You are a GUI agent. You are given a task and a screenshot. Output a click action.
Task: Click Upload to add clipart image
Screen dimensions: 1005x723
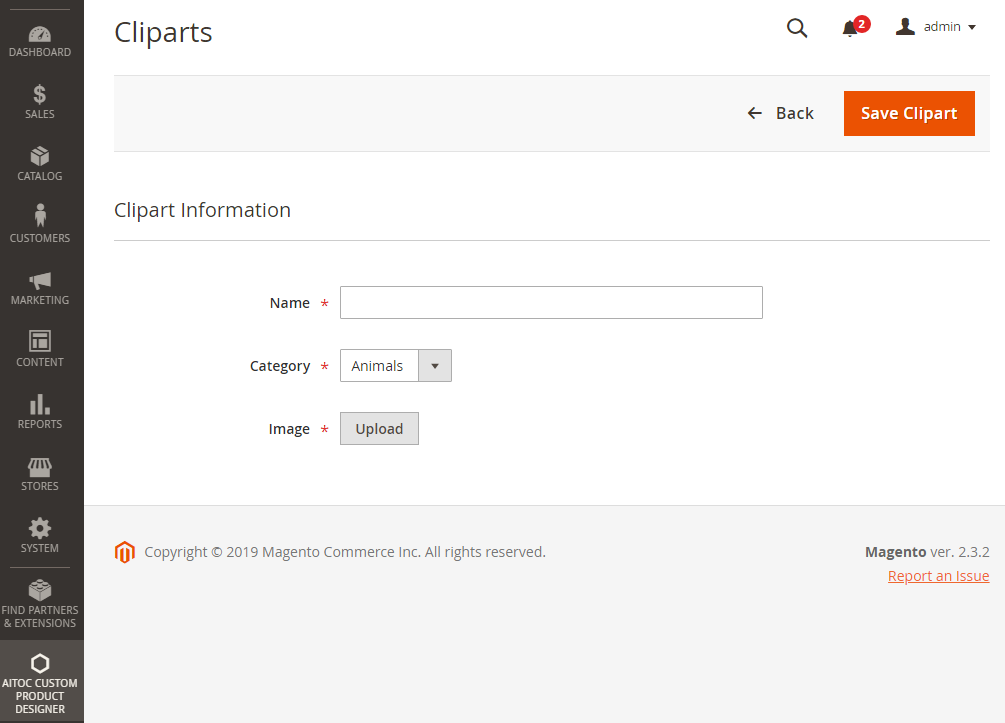[379, 428]
